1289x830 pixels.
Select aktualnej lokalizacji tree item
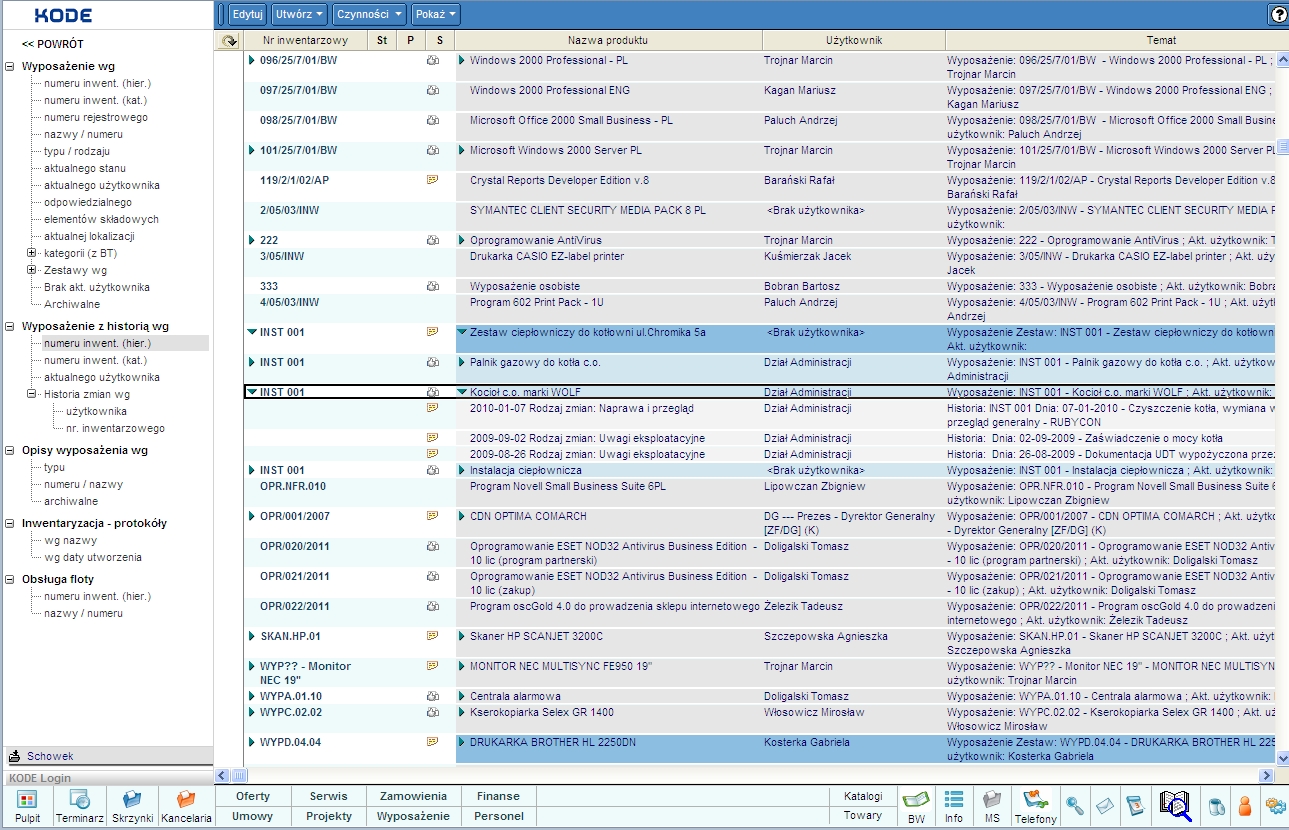[x=89, y=236]
